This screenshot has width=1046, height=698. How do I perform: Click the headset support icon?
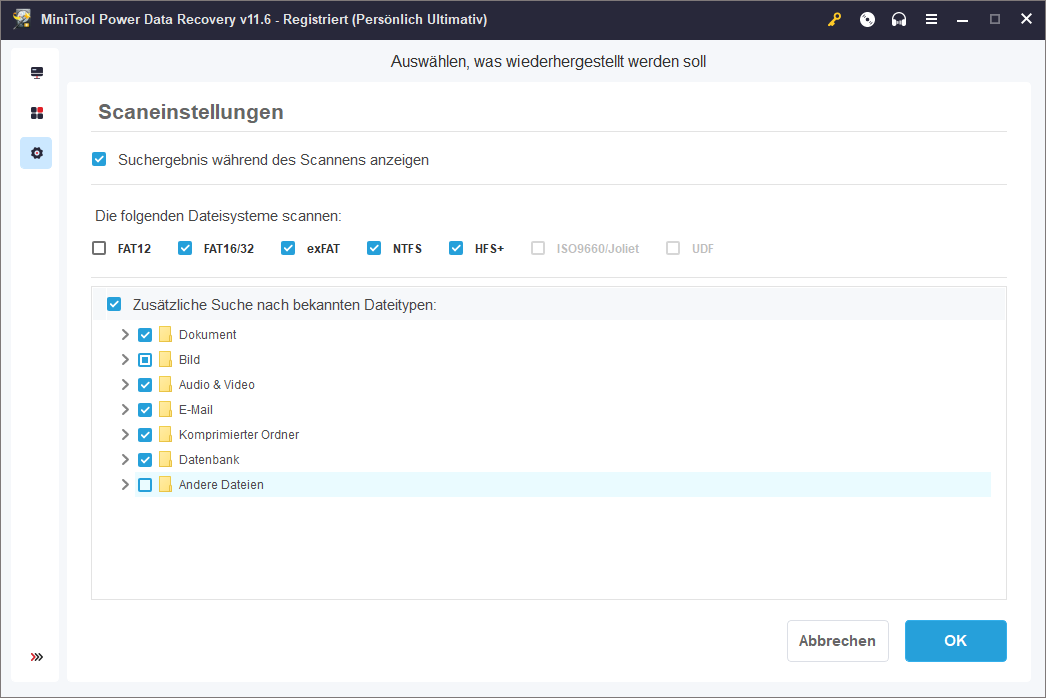[x=899, y=19]
